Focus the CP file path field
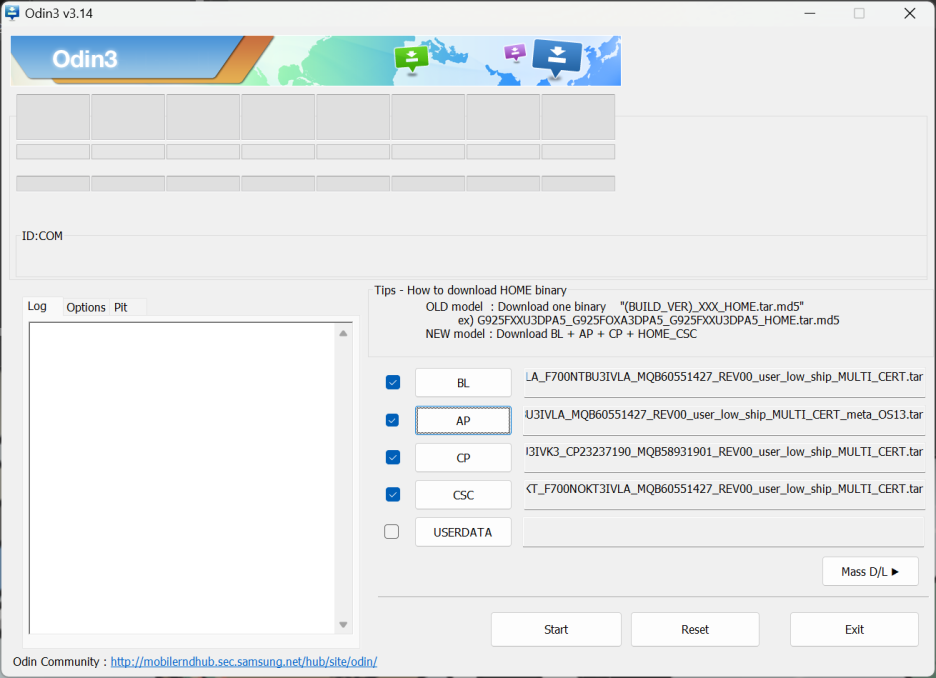 [x=724, y=458]
